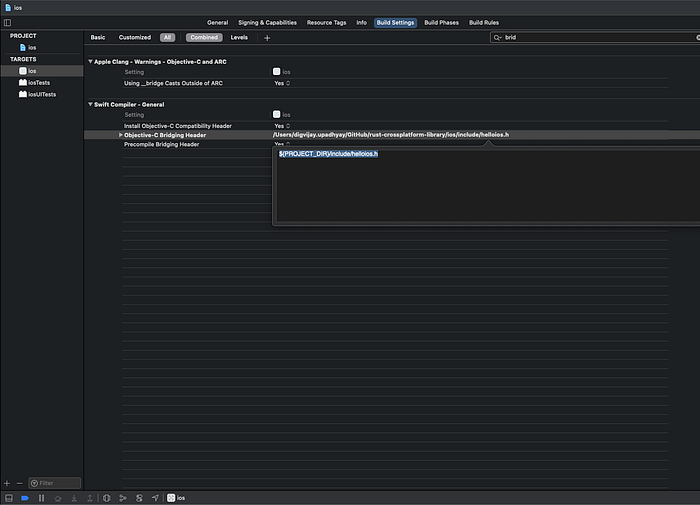700x505 pixels.
Task: Collapse the Swift Compiler - General section
Action: [91, 104]
